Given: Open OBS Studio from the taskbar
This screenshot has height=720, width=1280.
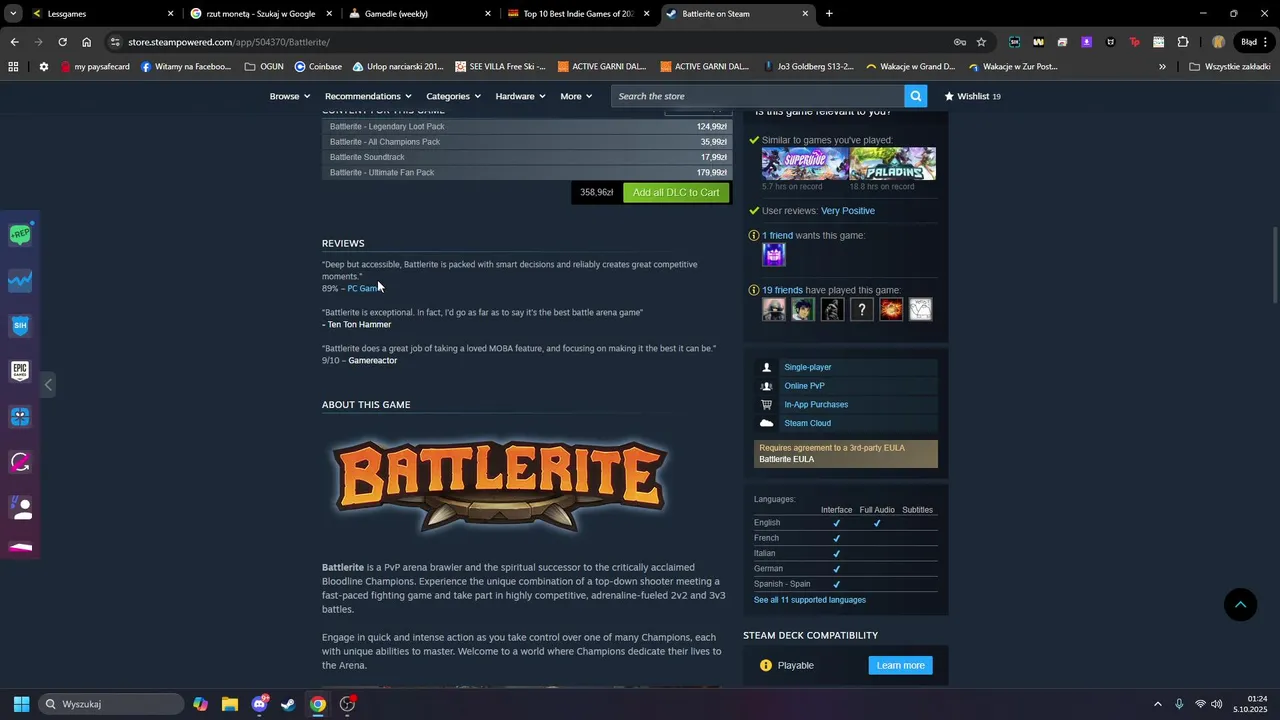Looking at the screenshot, I should 347,704.
